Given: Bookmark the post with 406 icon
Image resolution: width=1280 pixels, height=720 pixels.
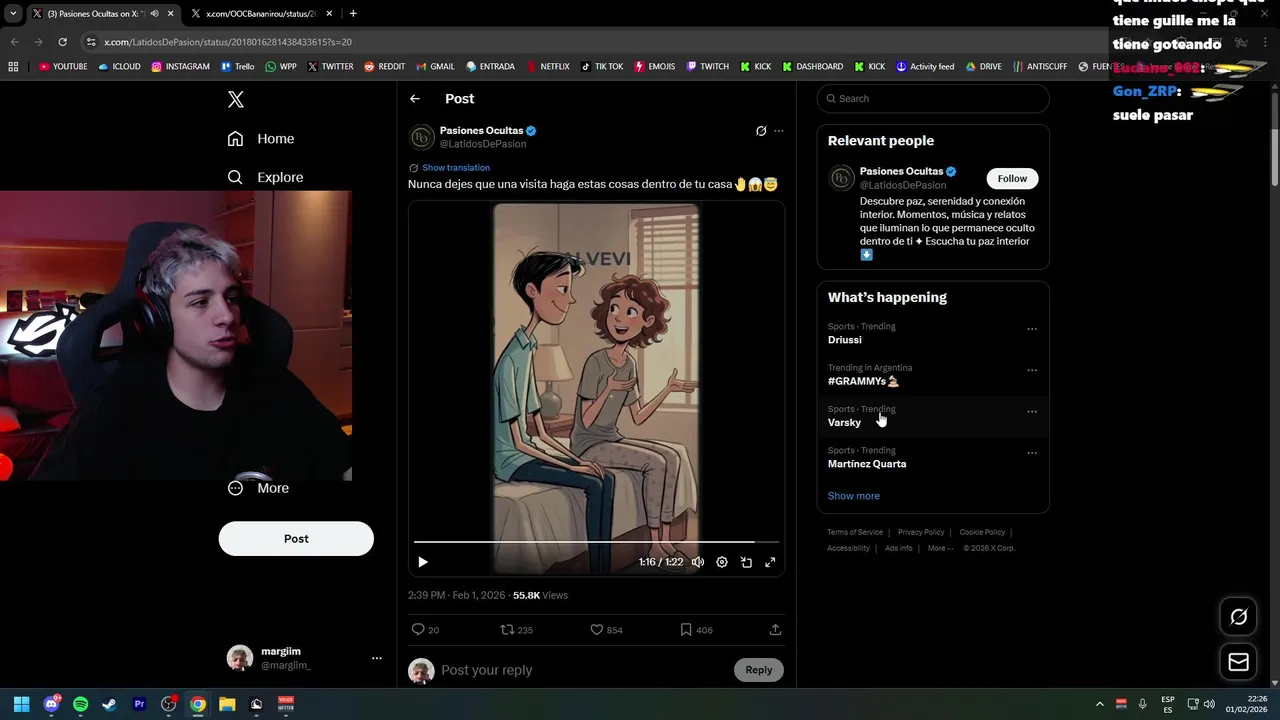Looking at the screenshot, I should pos(686,630).
